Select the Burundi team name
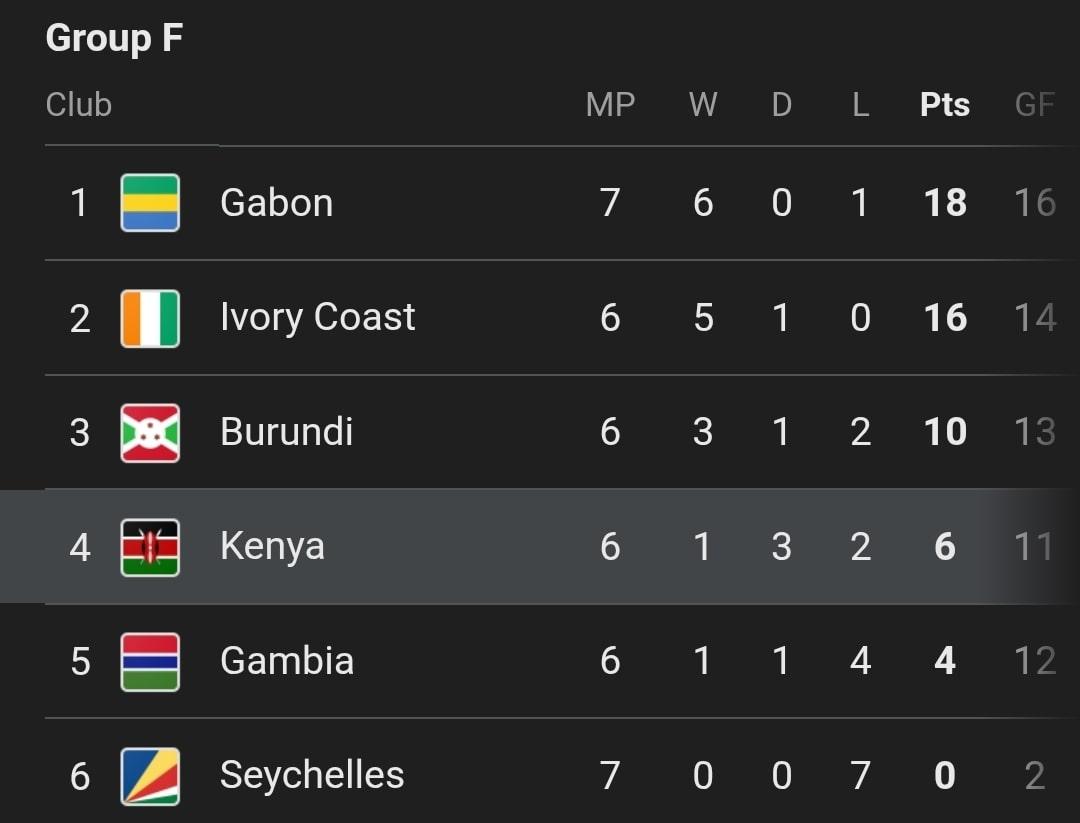This screenshot has height=823, width=1080. (x=287, y=432)
